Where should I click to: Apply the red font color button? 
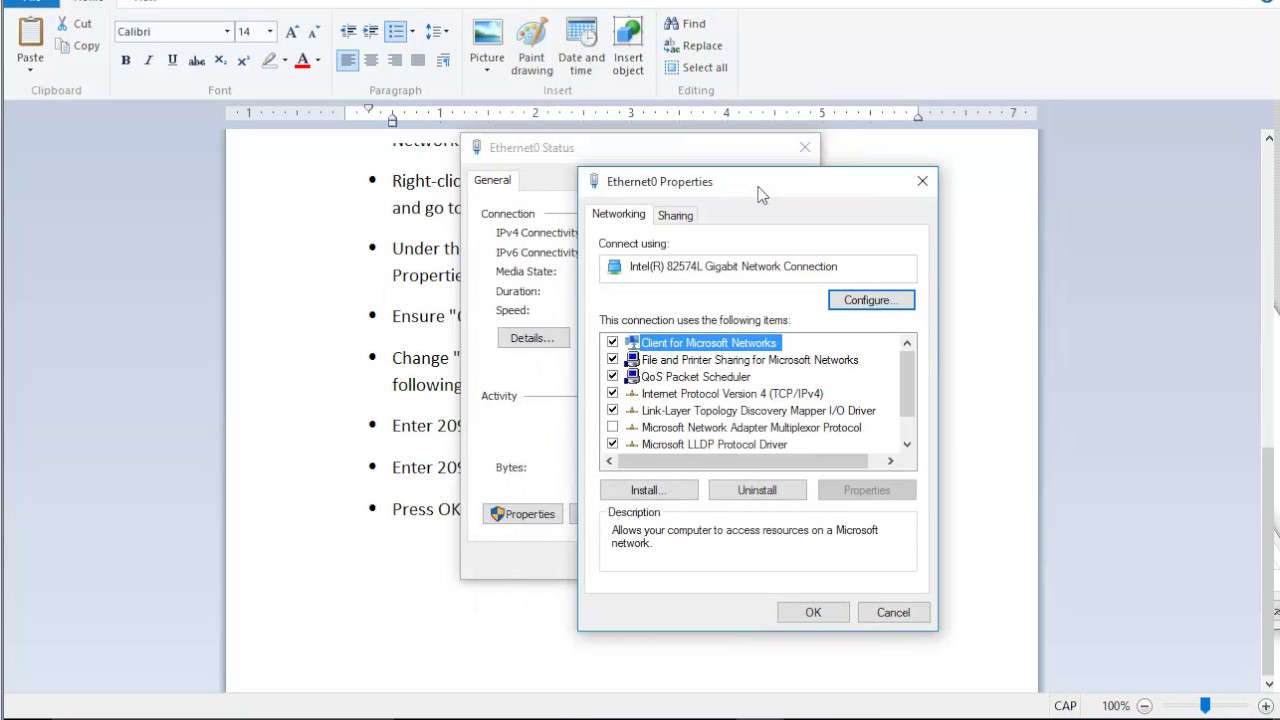pos(303,61)
